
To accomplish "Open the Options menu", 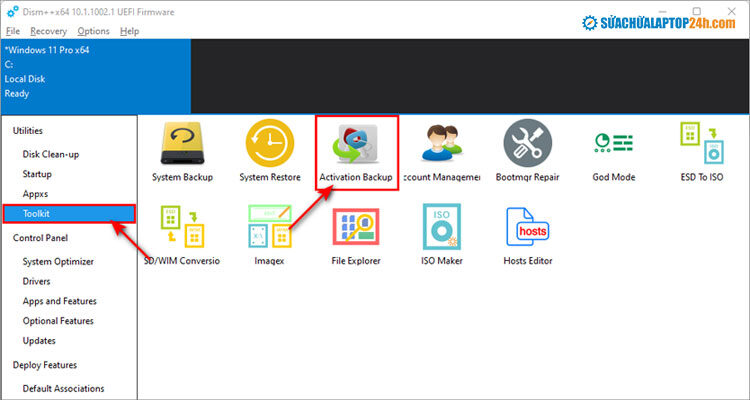I will 93,31.
